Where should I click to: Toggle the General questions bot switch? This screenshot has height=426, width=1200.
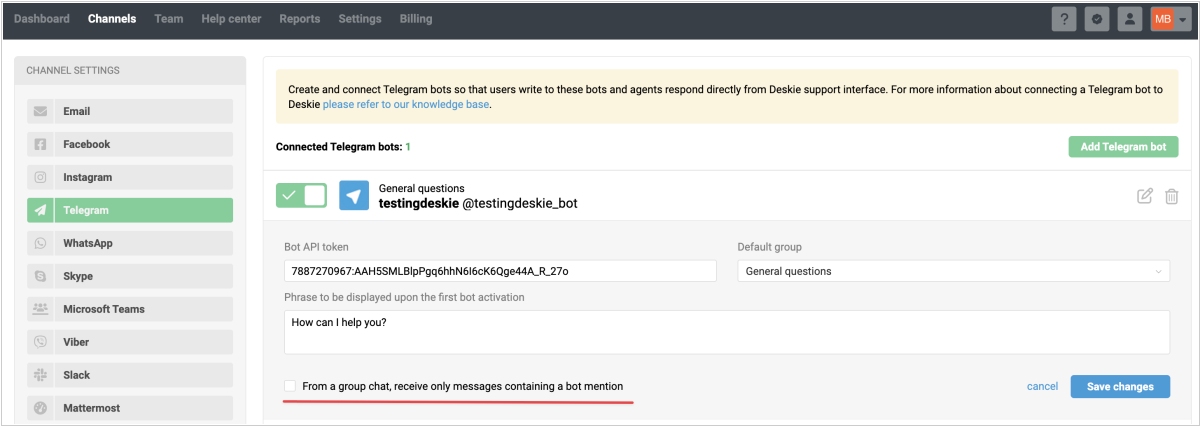pos(301,196)
